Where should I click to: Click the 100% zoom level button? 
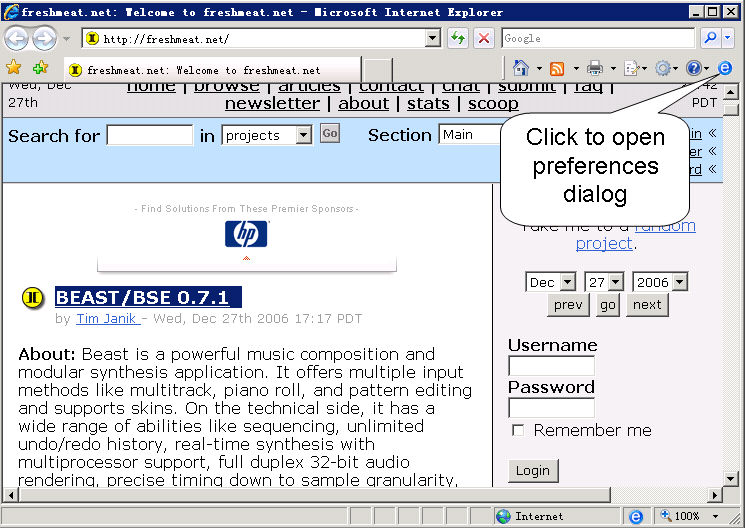pos(680,516)
